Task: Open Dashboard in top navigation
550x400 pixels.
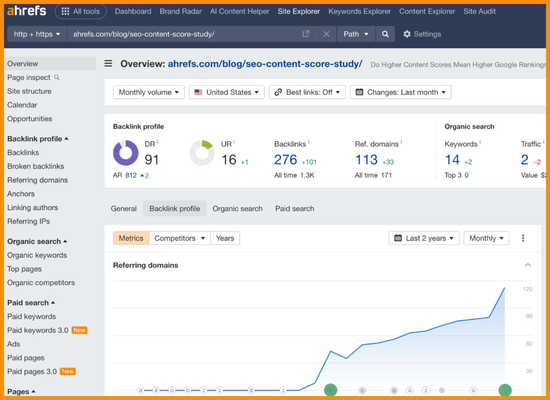Action: pyautogui.click(x=133, y=11)
